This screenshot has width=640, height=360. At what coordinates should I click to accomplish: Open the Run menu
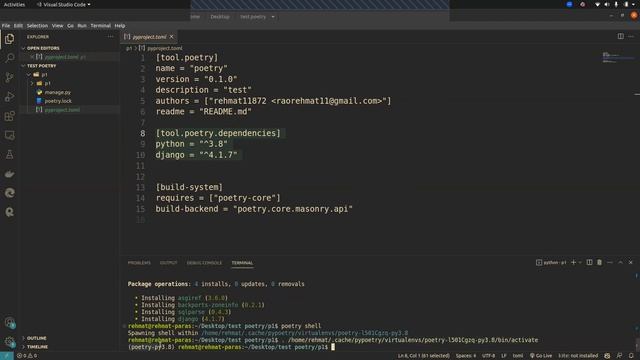pyautogui.click(x=82, y=26)
